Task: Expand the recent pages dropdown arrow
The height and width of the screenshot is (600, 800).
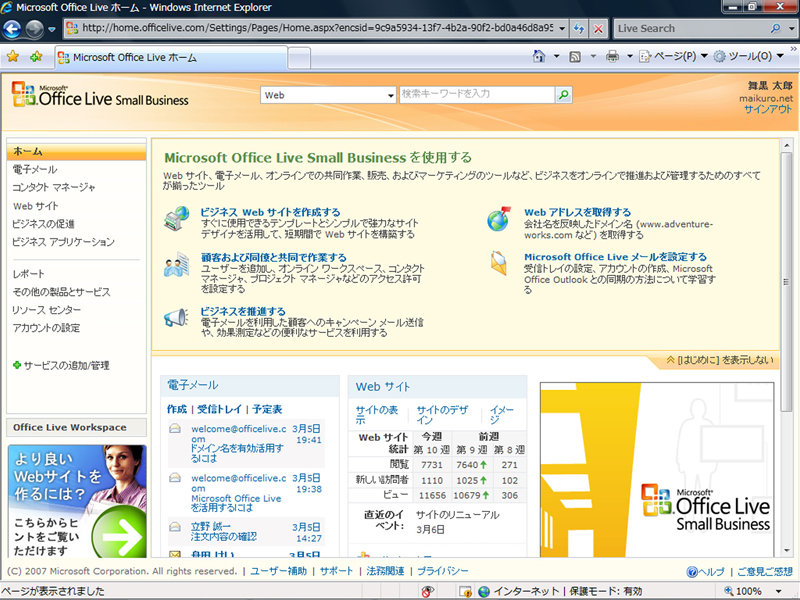Action: click(52, 29)
